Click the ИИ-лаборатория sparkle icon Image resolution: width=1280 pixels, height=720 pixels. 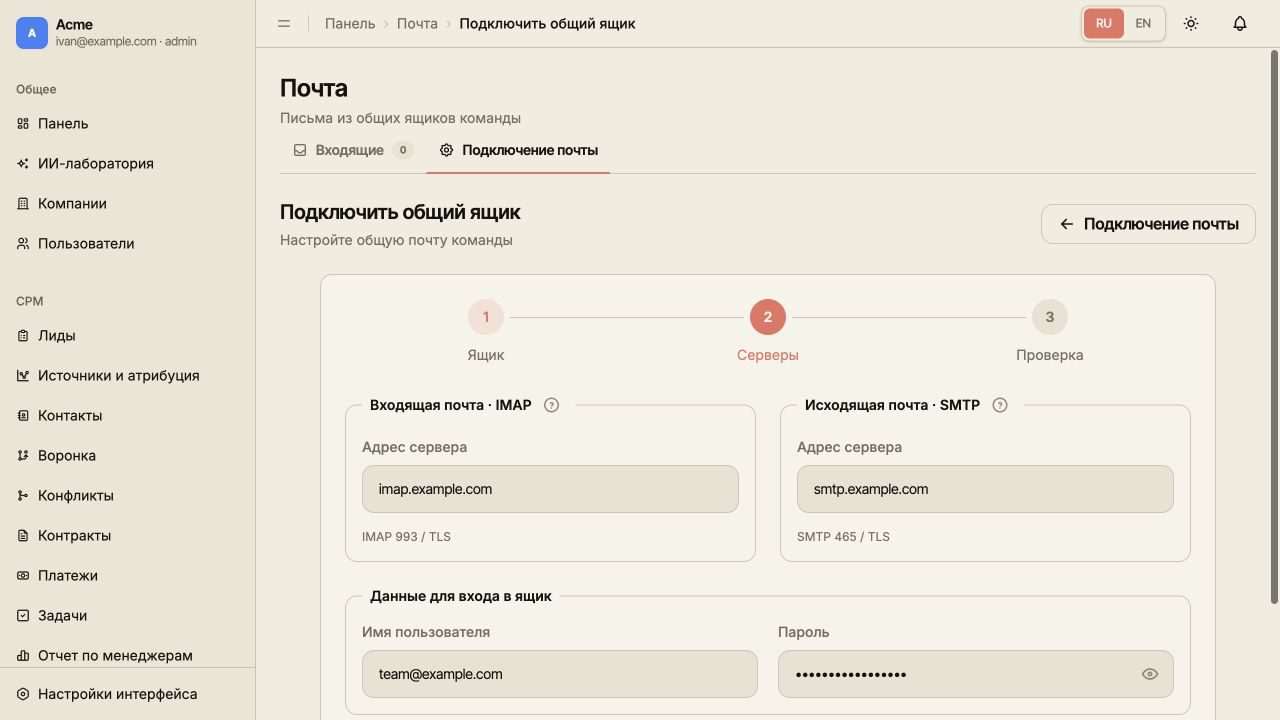click(23, 163)
